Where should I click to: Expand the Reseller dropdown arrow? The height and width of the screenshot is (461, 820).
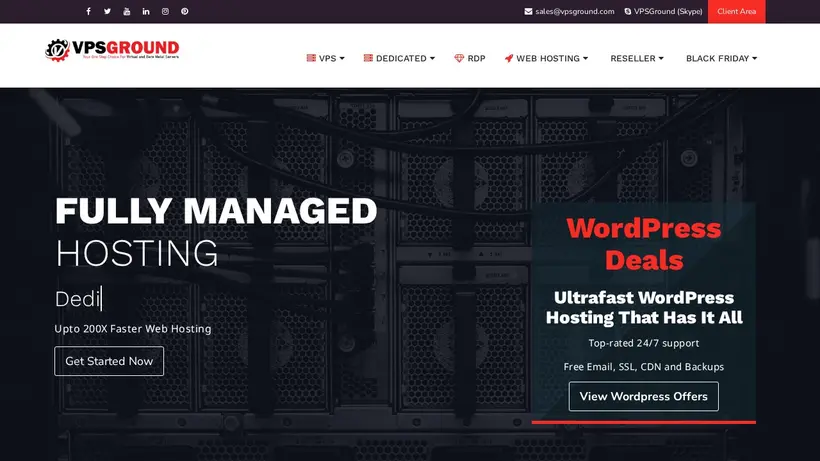coord(661,59)
